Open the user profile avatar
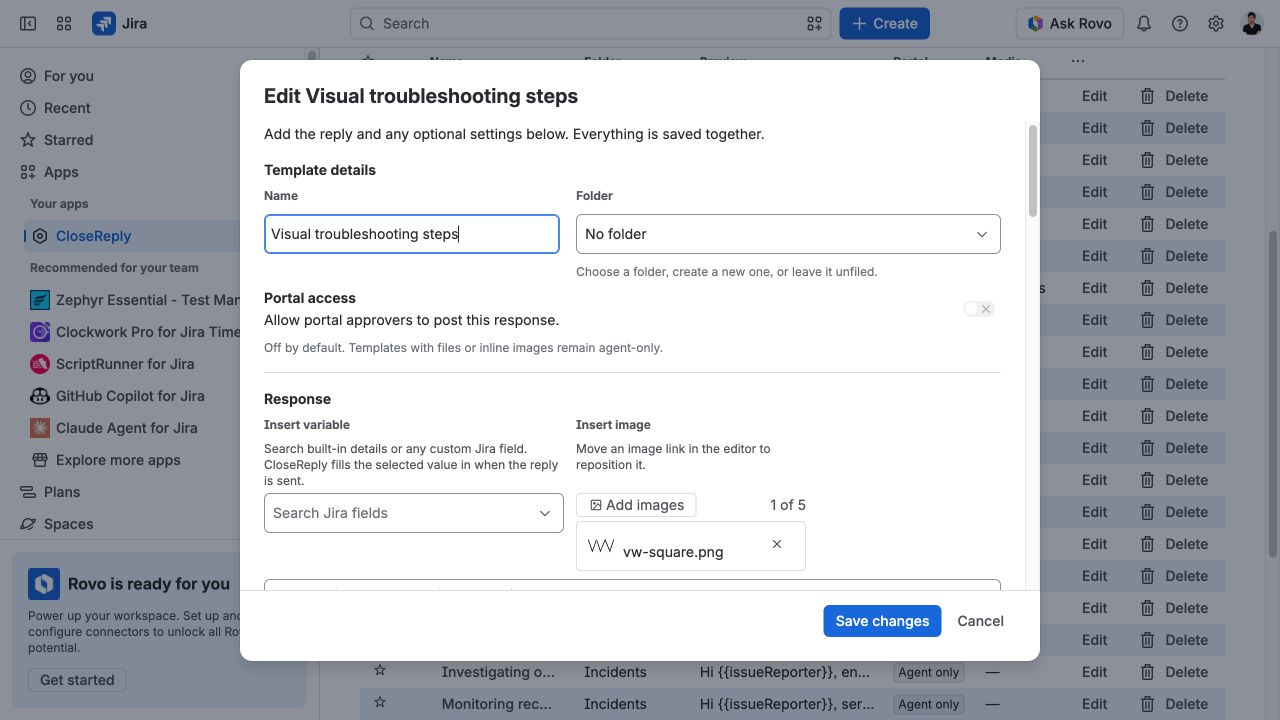Viewport: 1280px width, 720px height. [x=1252, y=23]
